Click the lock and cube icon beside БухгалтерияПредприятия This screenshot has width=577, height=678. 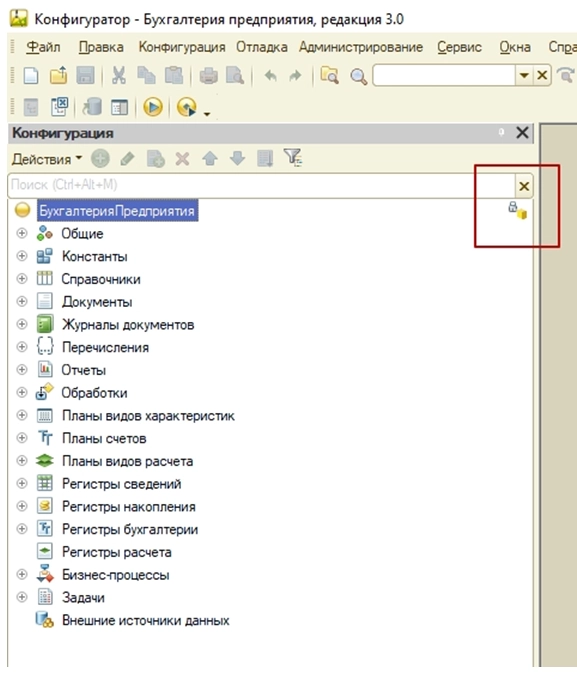pyautogui.click(x=517, y=210)
